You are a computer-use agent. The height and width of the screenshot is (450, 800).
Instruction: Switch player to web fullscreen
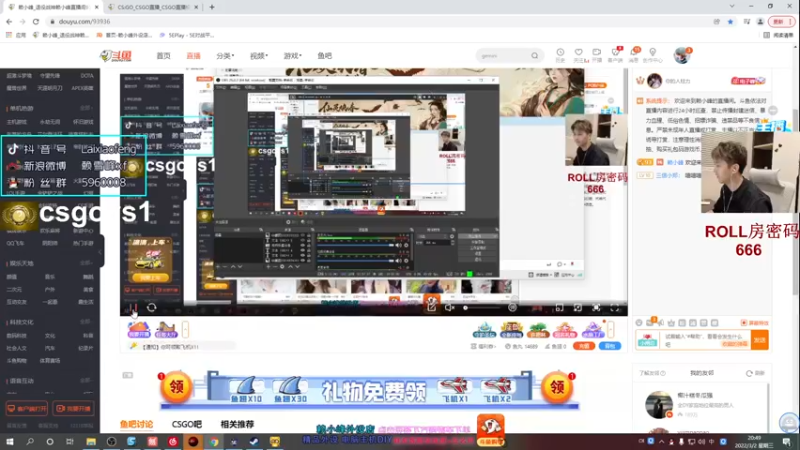click(x=596, y=308)
